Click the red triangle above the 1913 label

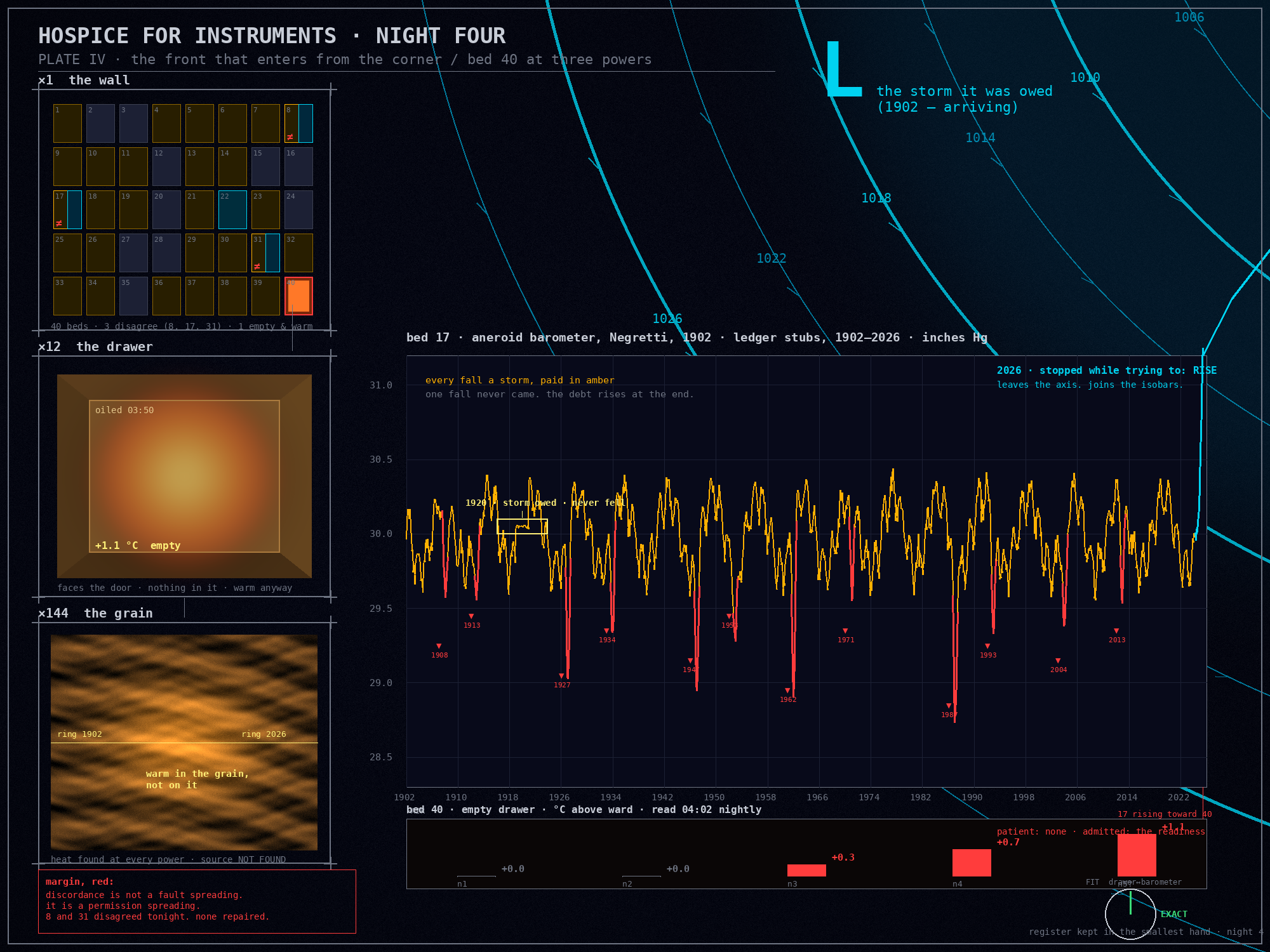pos(471,616)
